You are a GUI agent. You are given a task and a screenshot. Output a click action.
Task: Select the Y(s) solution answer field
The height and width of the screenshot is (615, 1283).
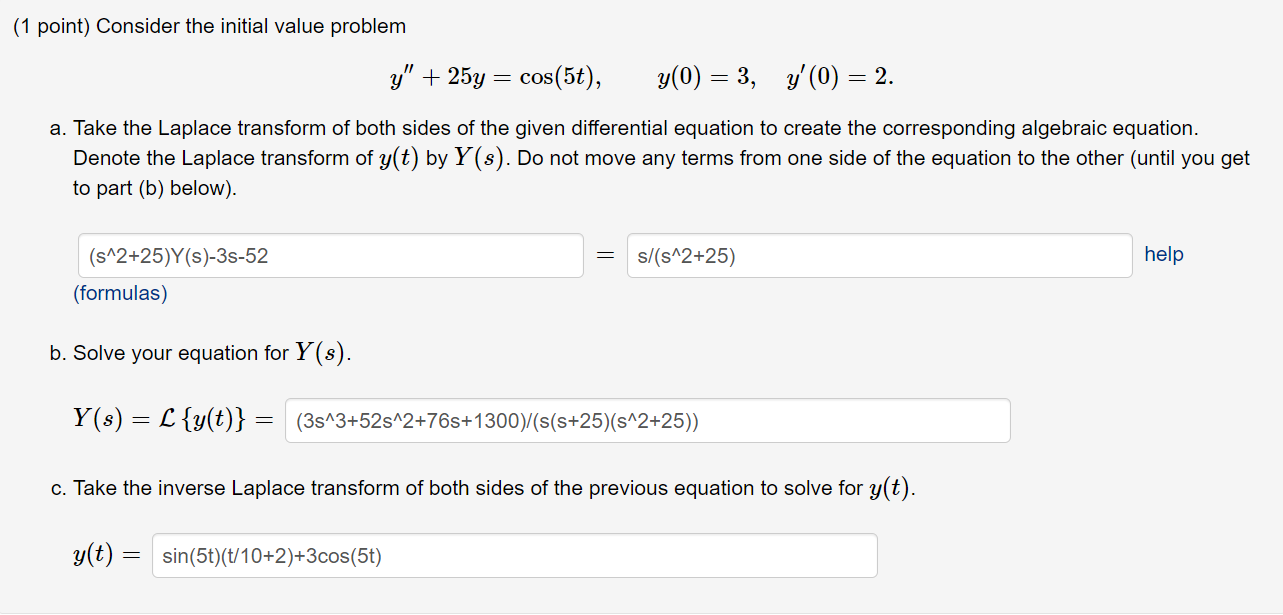click(646, 420)
